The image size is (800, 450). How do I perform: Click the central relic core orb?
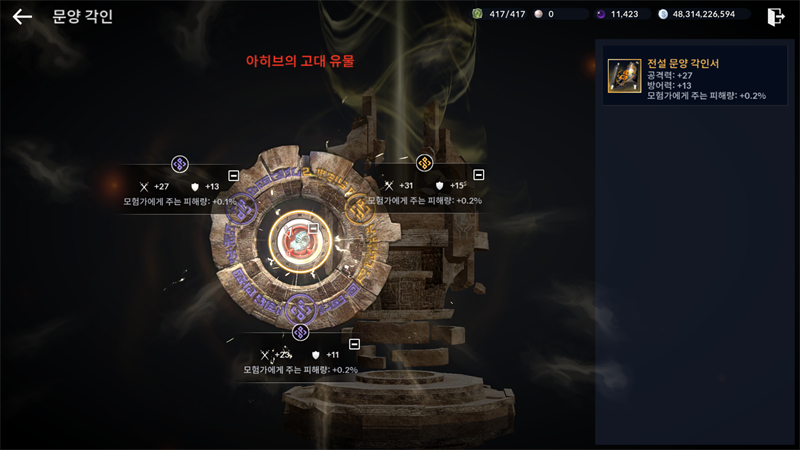pos(300,241)
